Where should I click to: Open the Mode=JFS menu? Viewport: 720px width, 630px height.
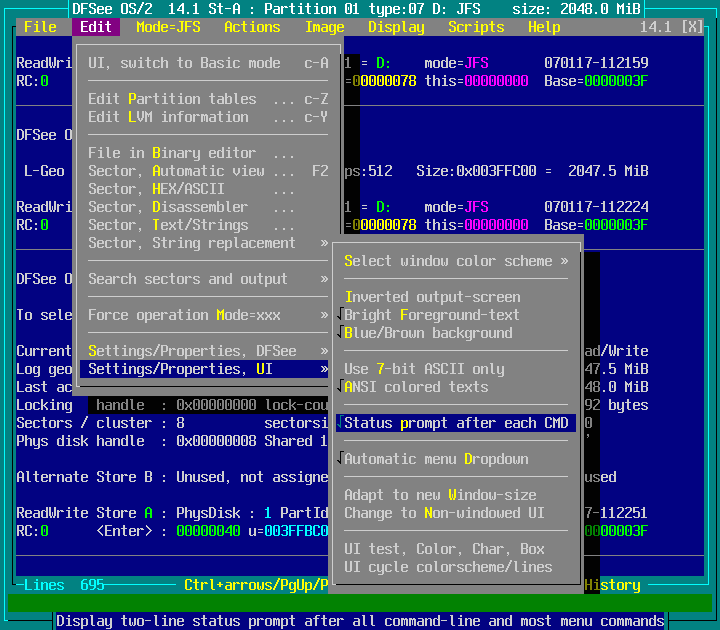click(x=168, y=27)
